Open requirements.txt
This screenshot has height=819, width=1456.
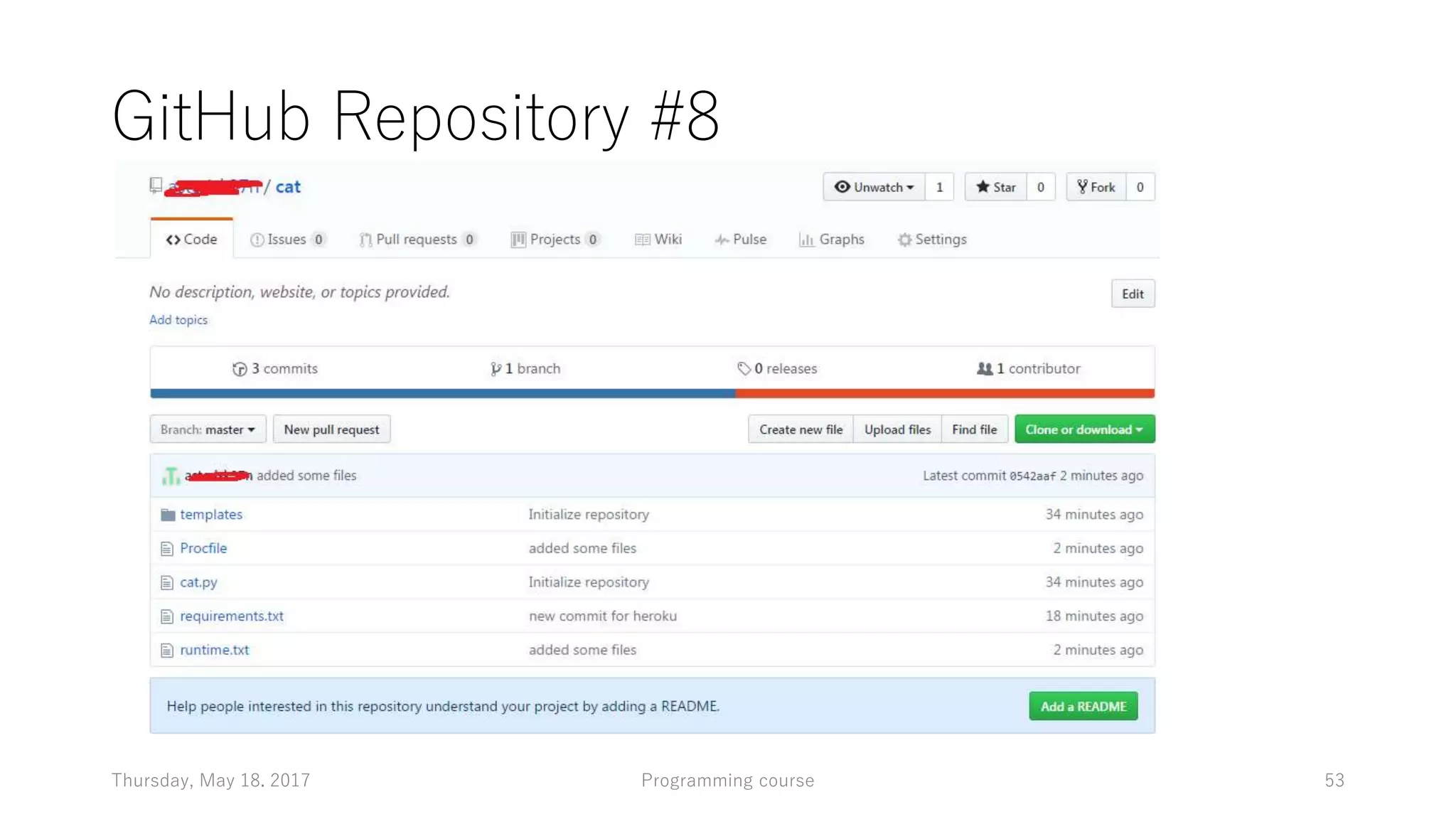pyautogui.click(x=232, y=616)
